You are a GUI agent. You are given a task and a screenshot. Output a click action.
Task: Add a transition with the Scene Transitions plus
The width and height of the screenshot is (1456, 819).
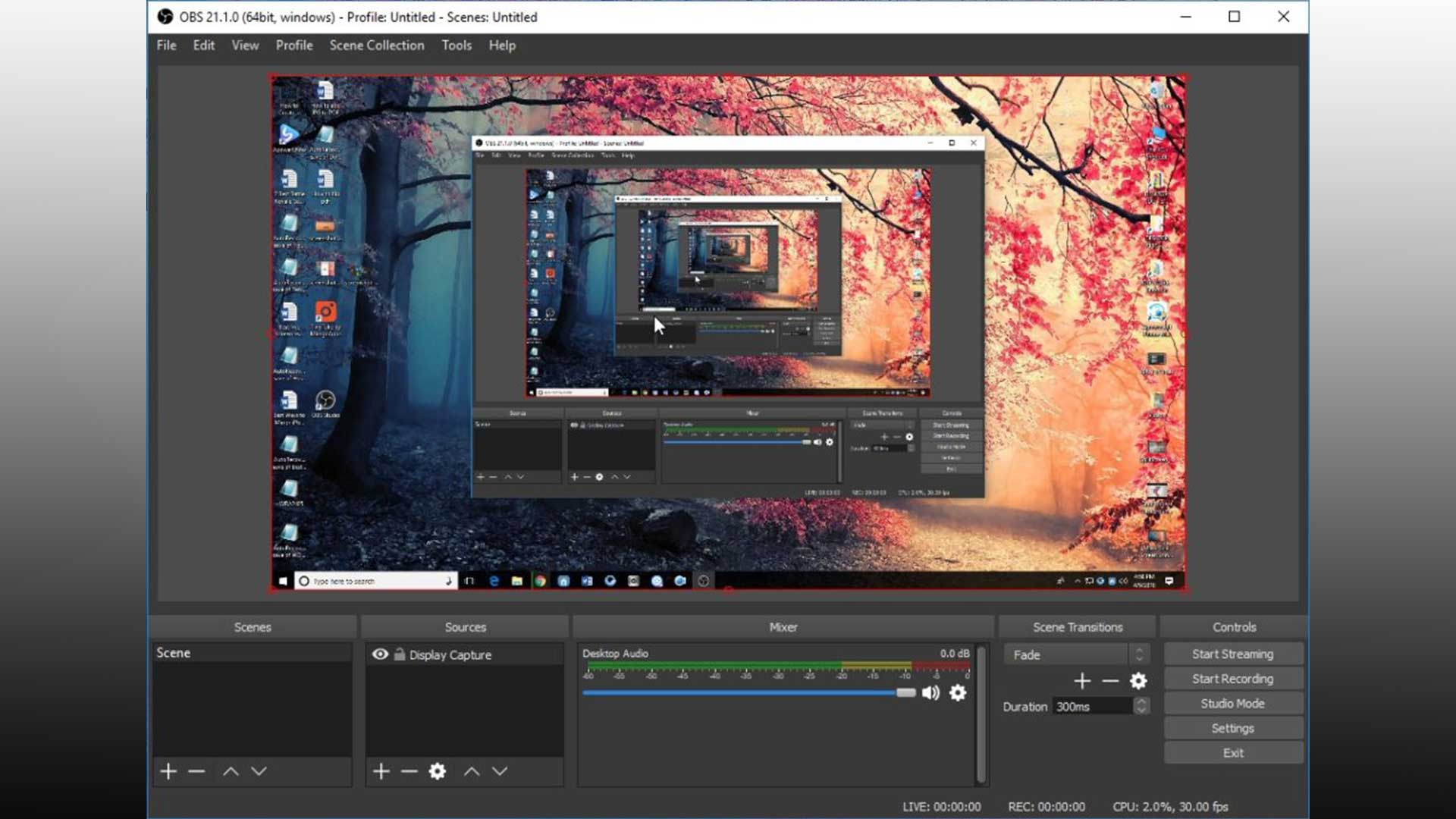[x=1082, y=681]
